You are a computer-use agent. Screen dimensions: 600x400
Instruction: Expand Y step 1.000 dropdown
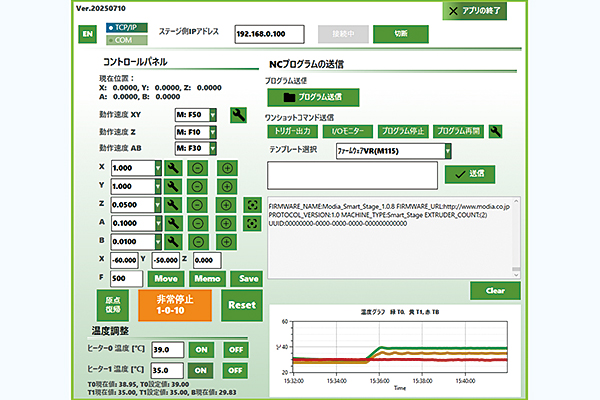point(158,186)
